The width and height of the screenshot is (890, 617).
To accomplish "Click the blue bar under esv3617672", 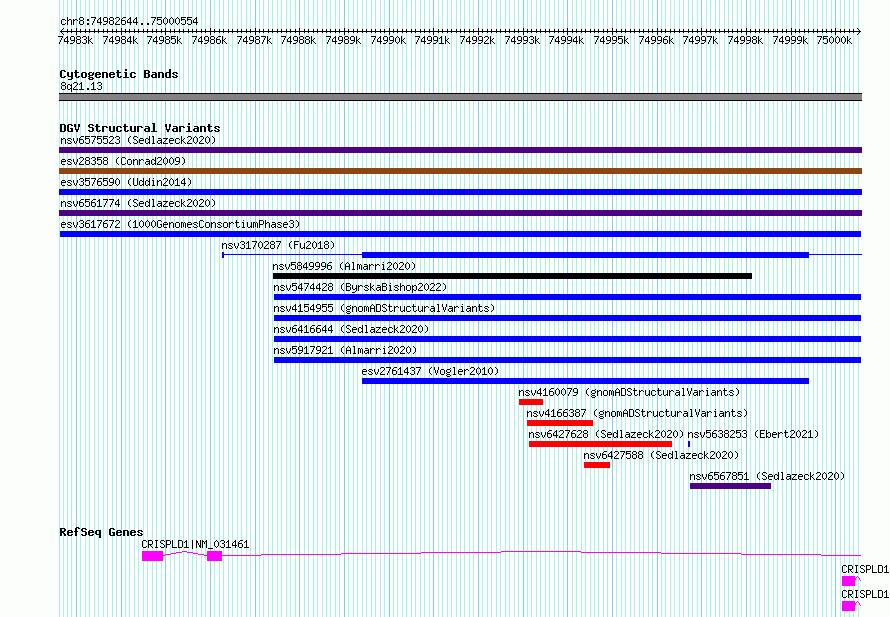I will point(460,234).
